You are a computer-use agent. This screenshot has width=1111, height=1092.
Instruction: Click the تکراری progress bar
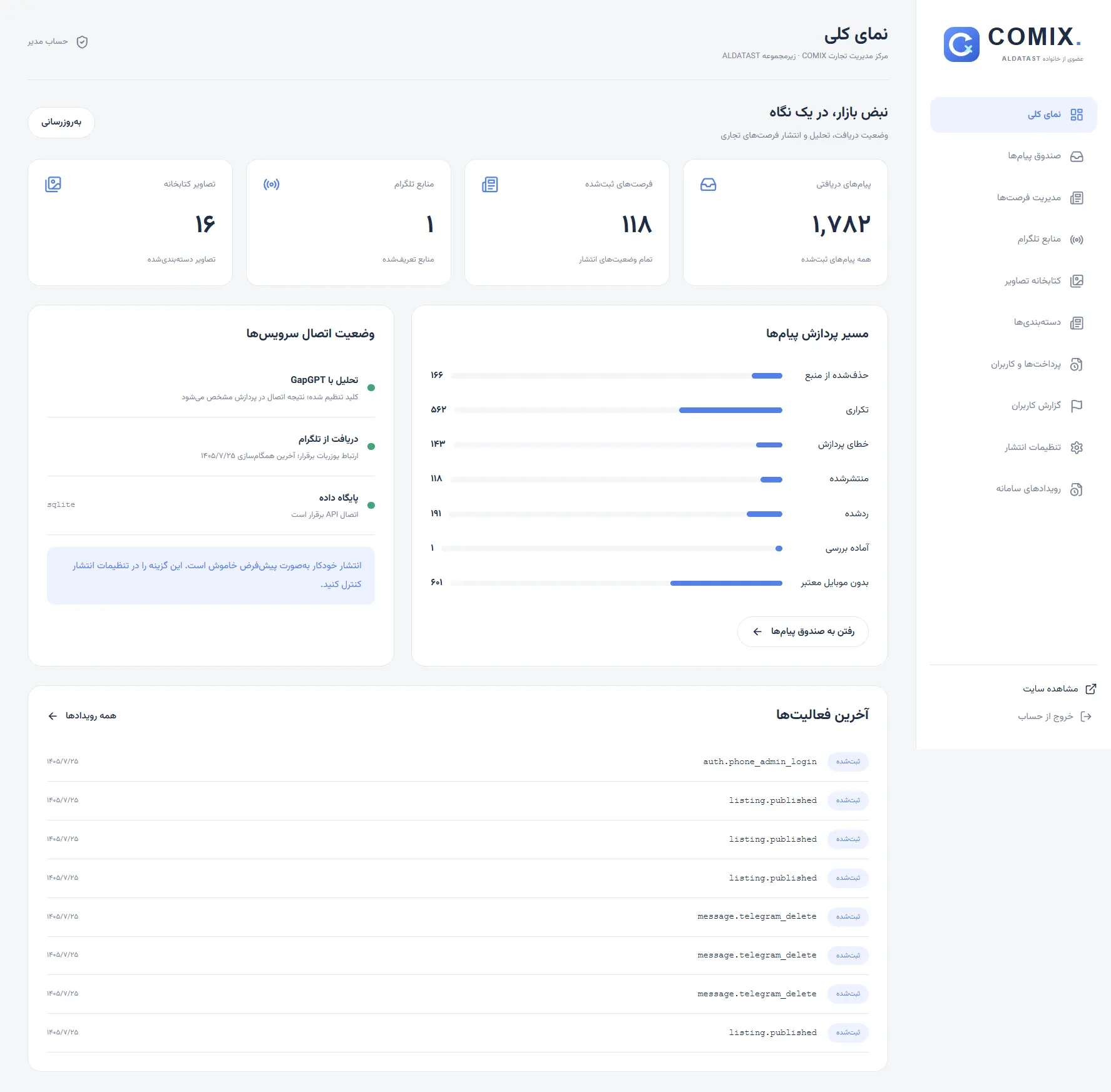tap(618, 411)
